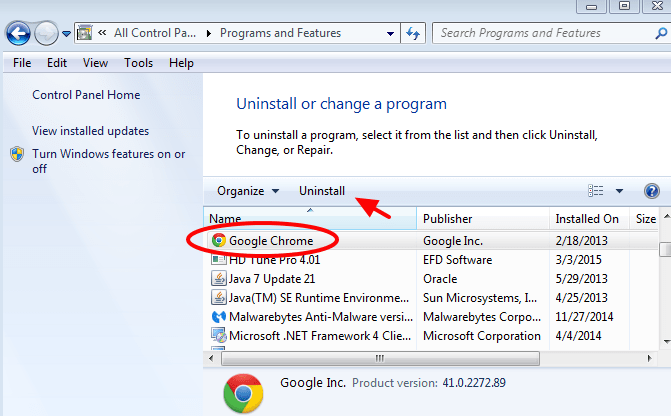Focus the Search Programs and Features box
Viewport: 671px width, 416px height.
pyautogui.click(x=543, y=33)
